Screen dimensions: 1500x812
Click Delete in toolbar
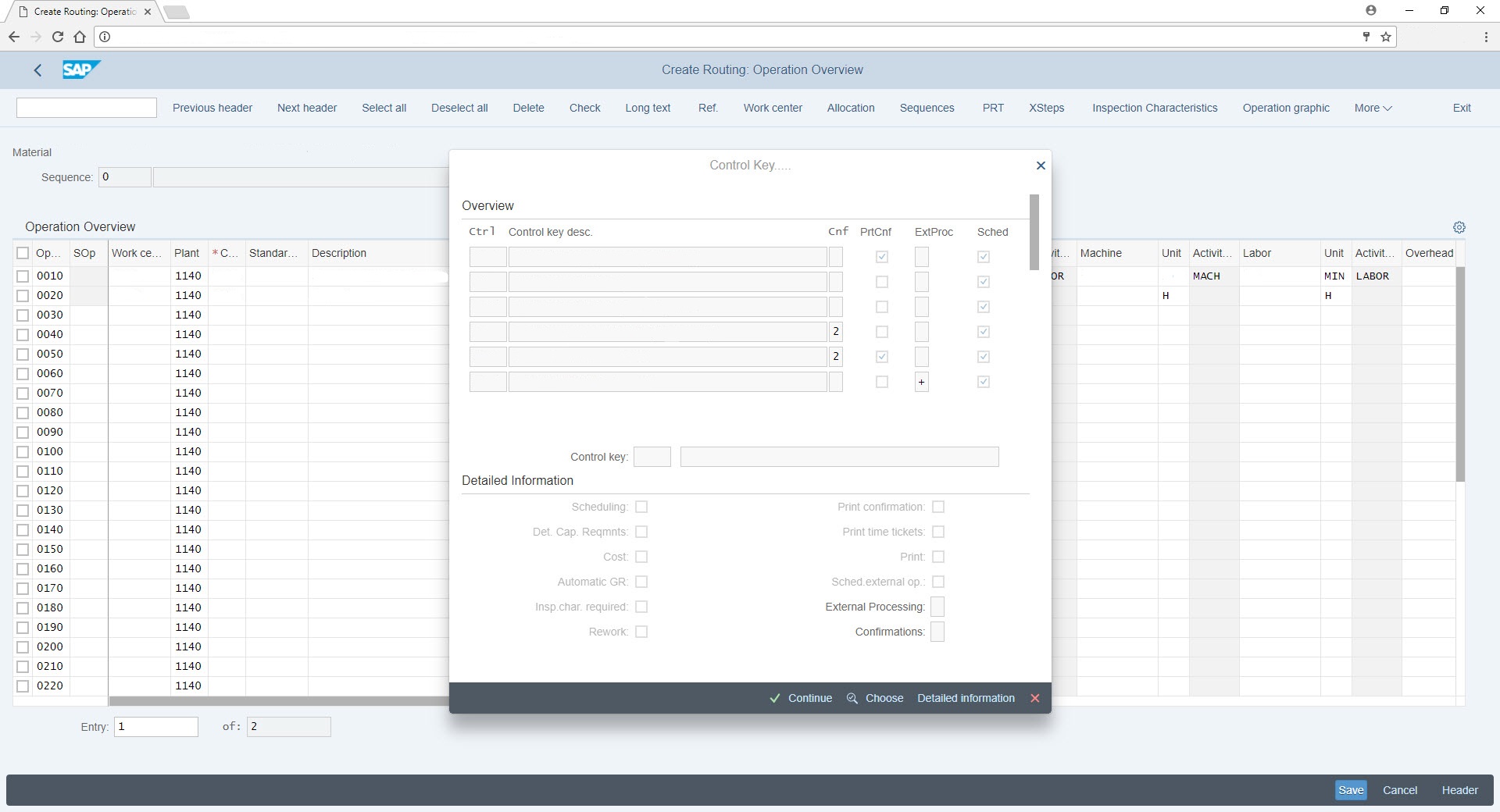pyautogui.click(x=528, y=108)
